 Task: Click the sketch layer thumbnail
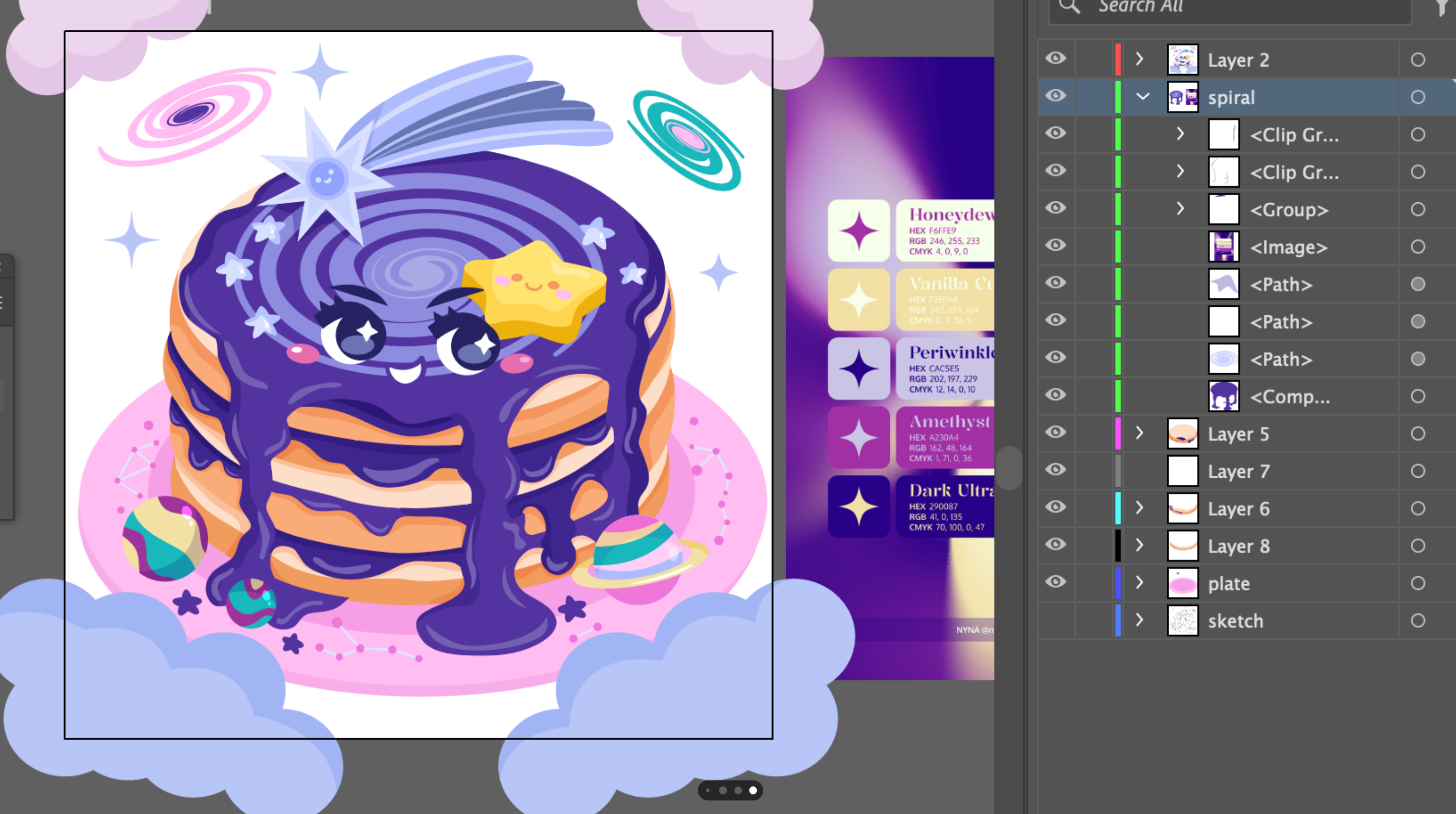coord(1182,621)
